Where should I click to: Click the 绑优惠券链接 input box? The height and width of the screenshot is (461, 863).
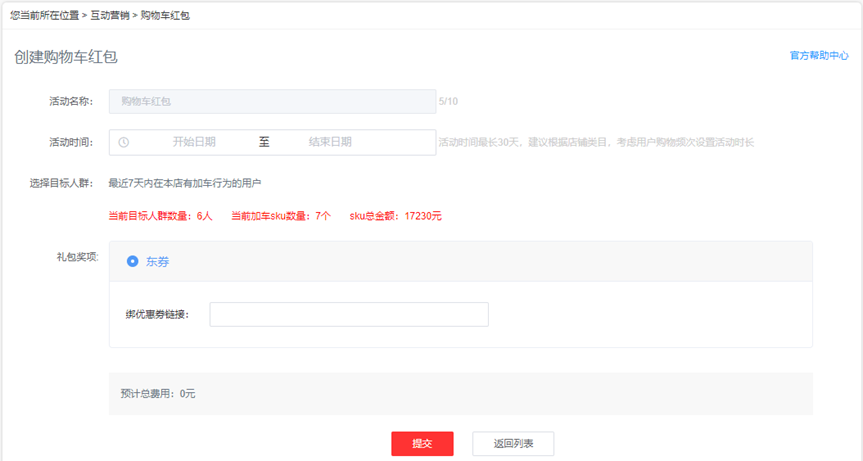click(x=349, y=314)
